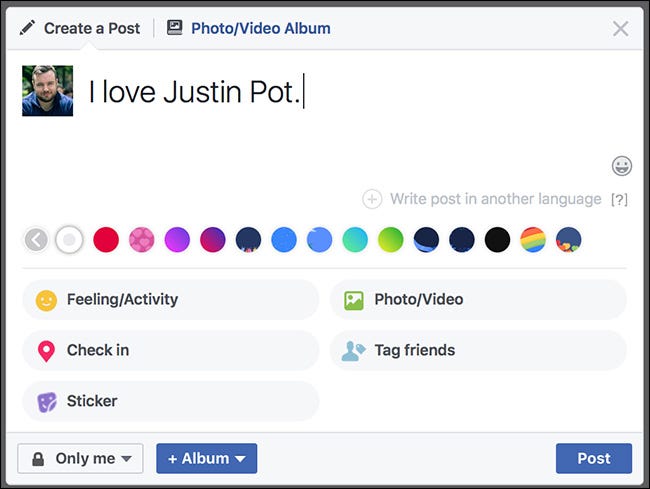Switch to the Create a Post tab
This screenshot has width=650, height=489.
pos(80,28)
